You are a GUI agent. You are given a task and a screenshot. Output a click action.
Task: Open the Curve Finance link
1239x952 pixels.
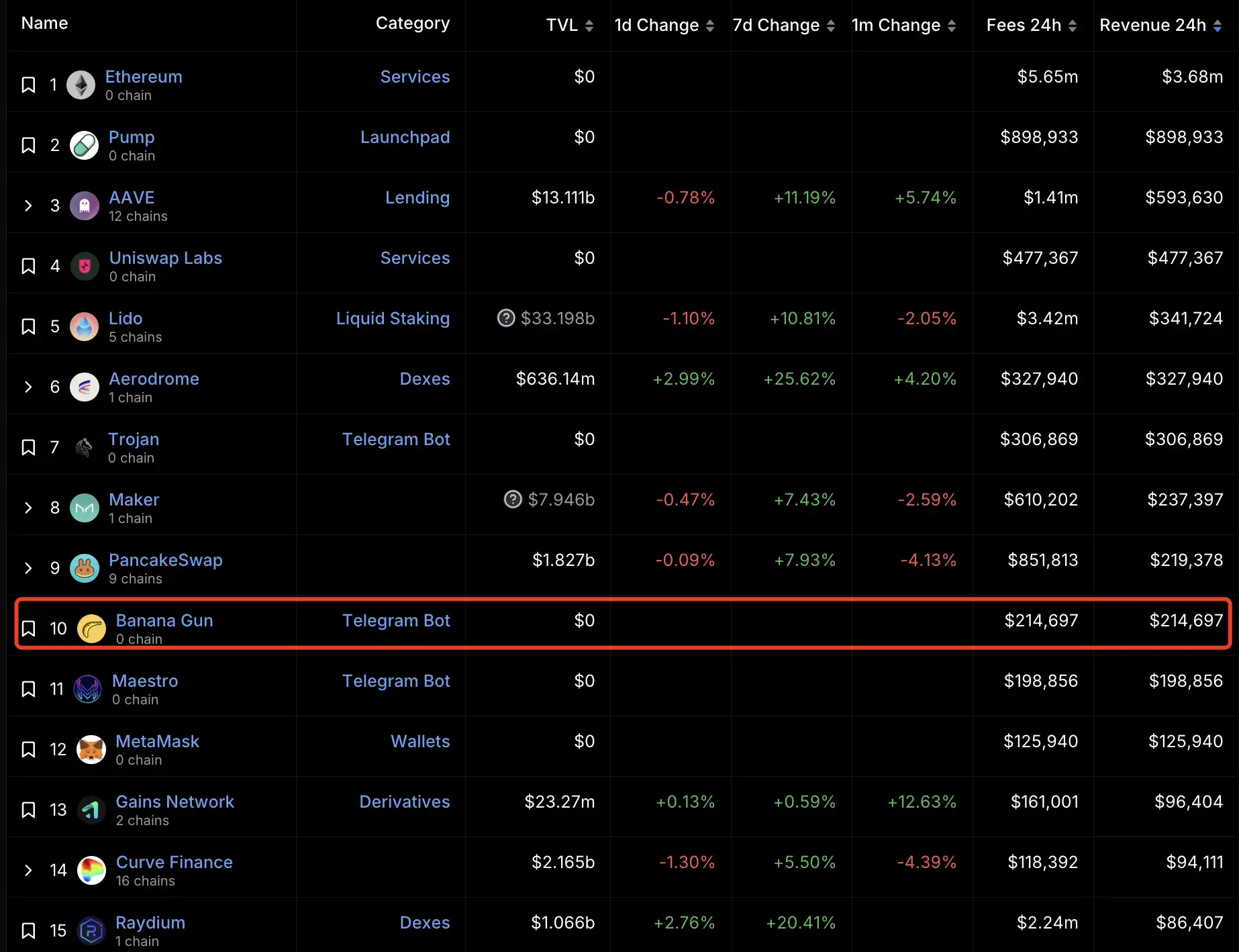[x=175, y=862]
